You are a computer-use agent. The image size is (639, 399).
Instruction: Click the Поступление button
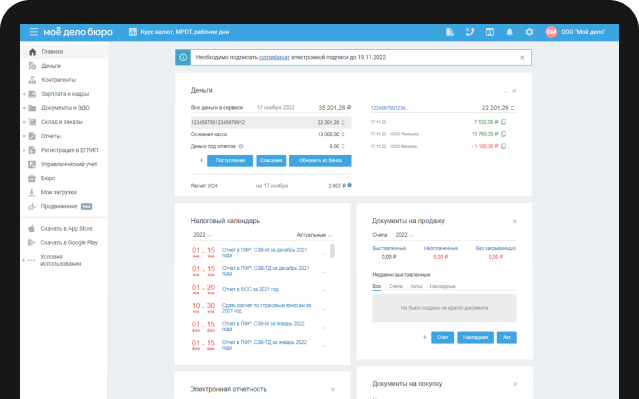[x=230, y=161]
